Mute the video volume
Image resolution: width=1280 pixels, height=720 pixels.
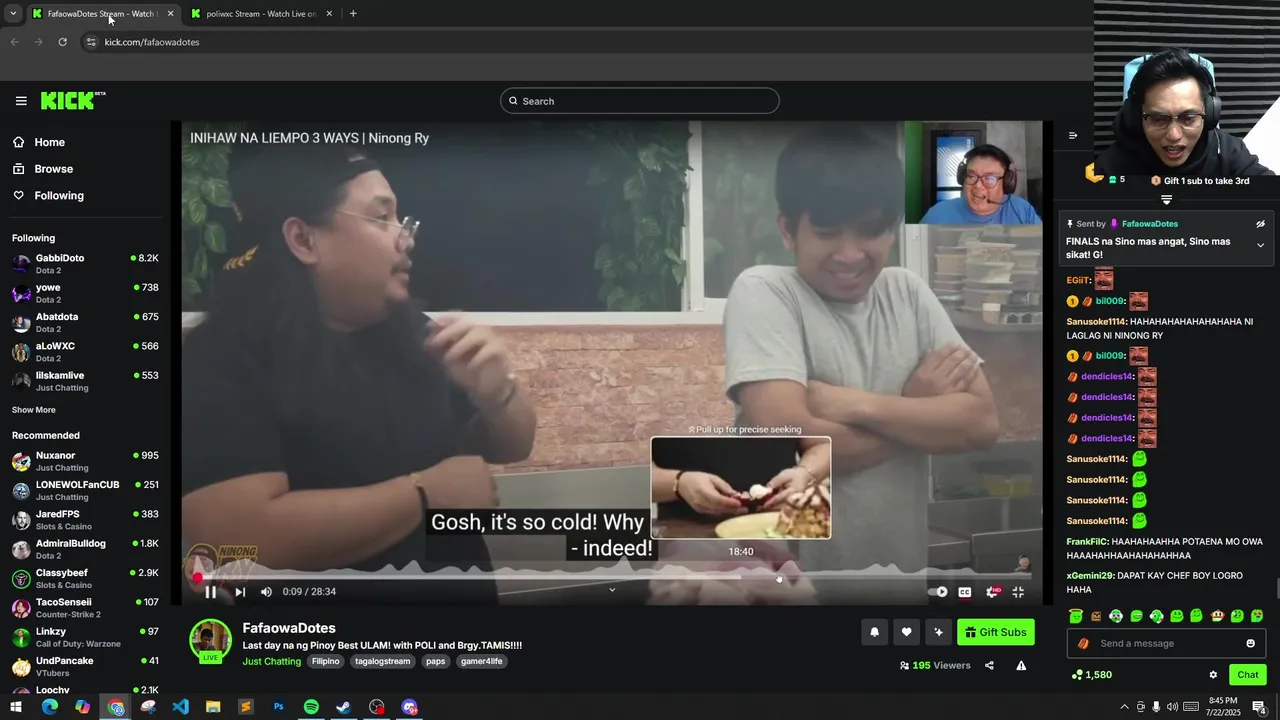266,592
